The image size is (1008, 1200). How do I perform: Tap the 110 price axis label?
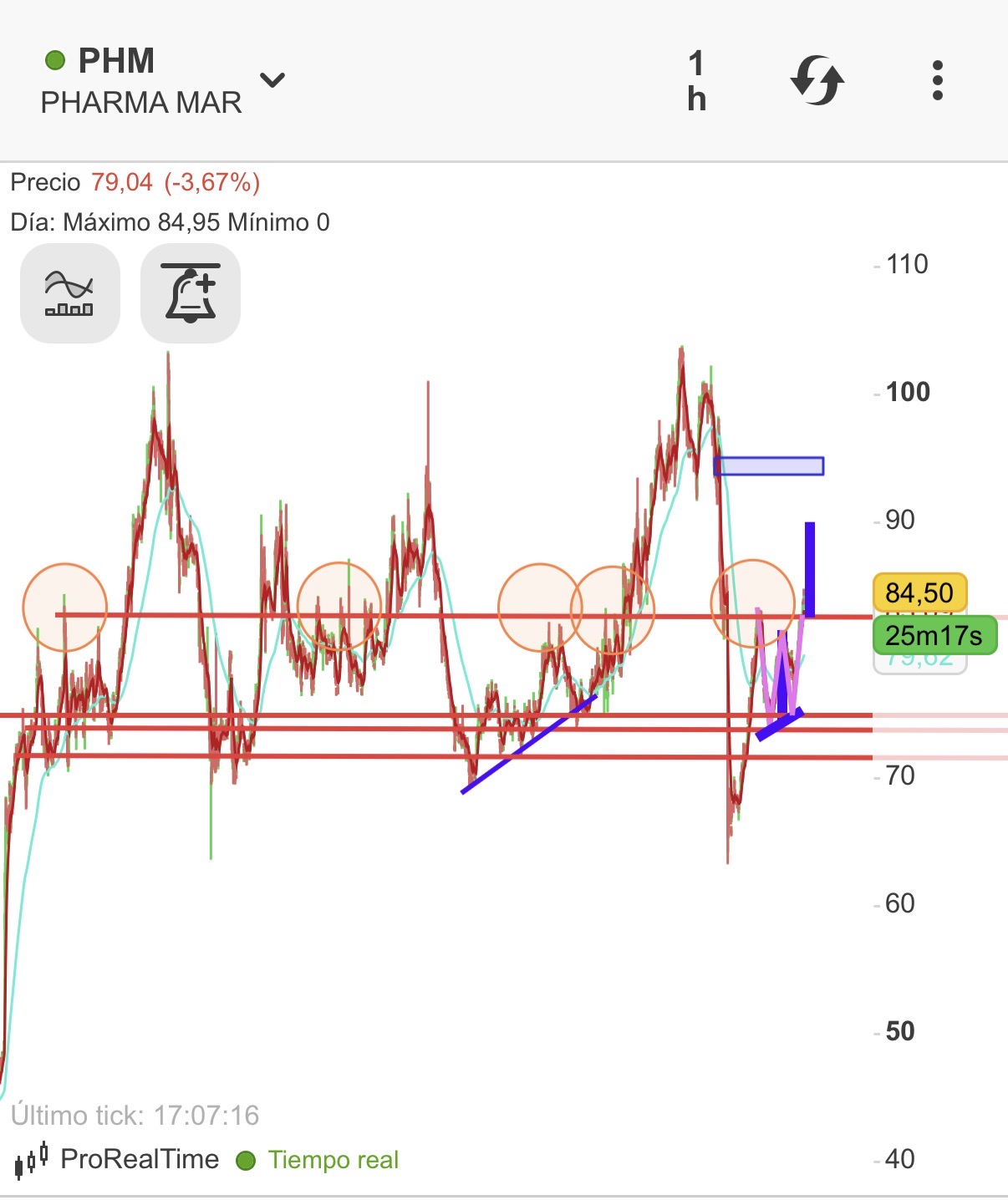(907, 264)
